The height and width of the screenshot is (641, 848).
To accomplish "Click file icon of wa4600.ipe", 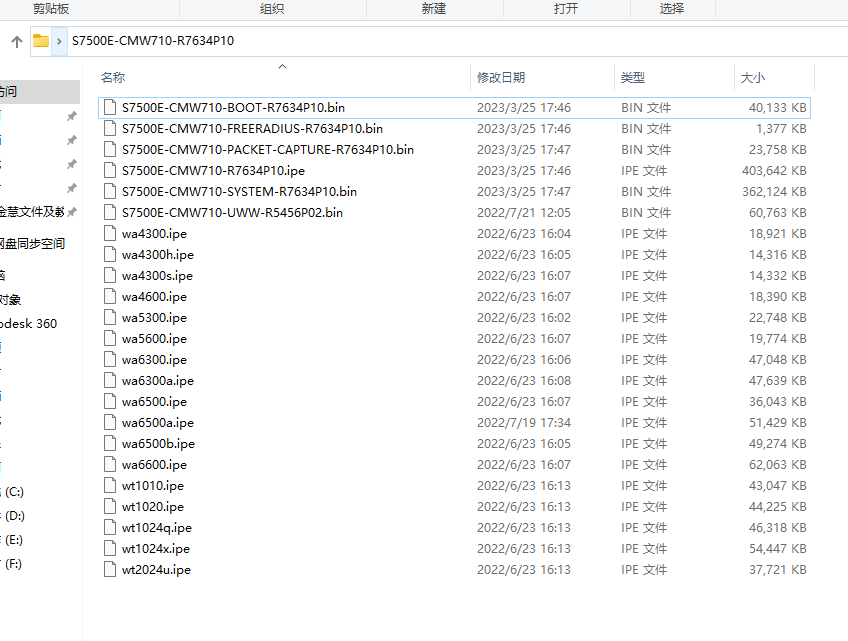I will point(110,297).
